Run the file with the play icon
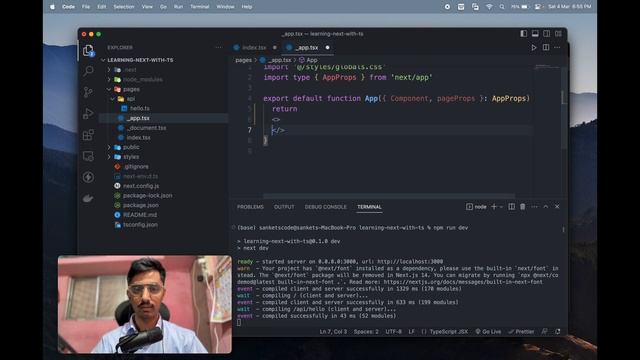Screen dimensions: 640x360 [x=533, y=48]
